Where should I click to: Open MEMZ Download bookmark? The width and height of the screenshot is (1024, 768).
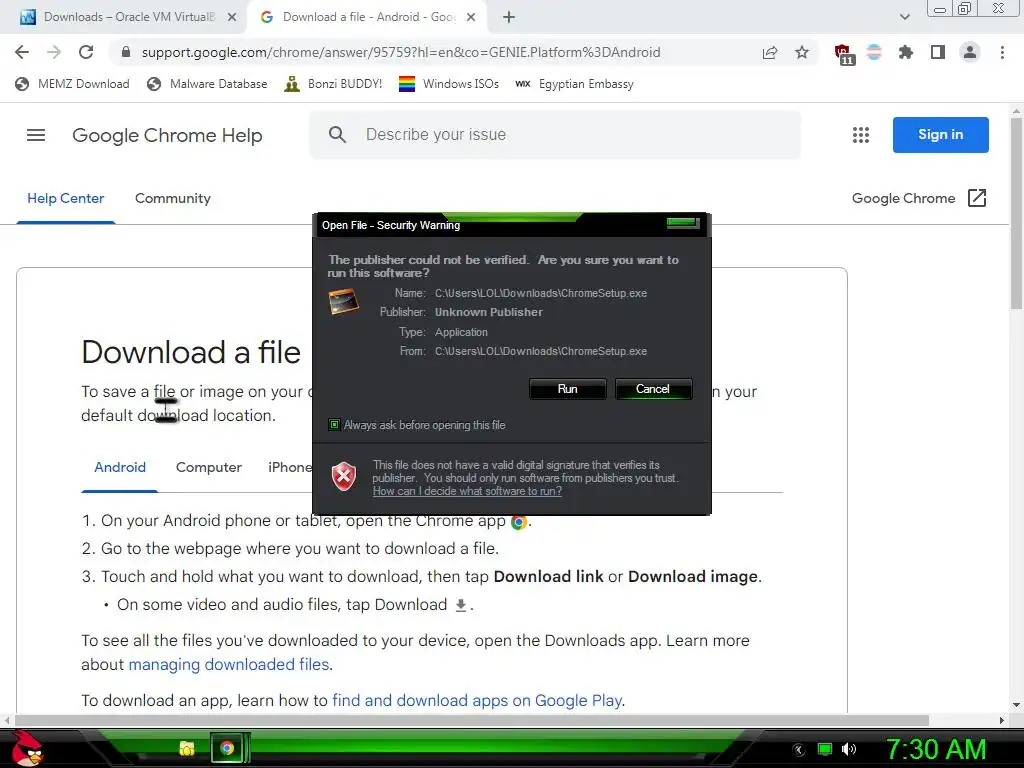72,84
